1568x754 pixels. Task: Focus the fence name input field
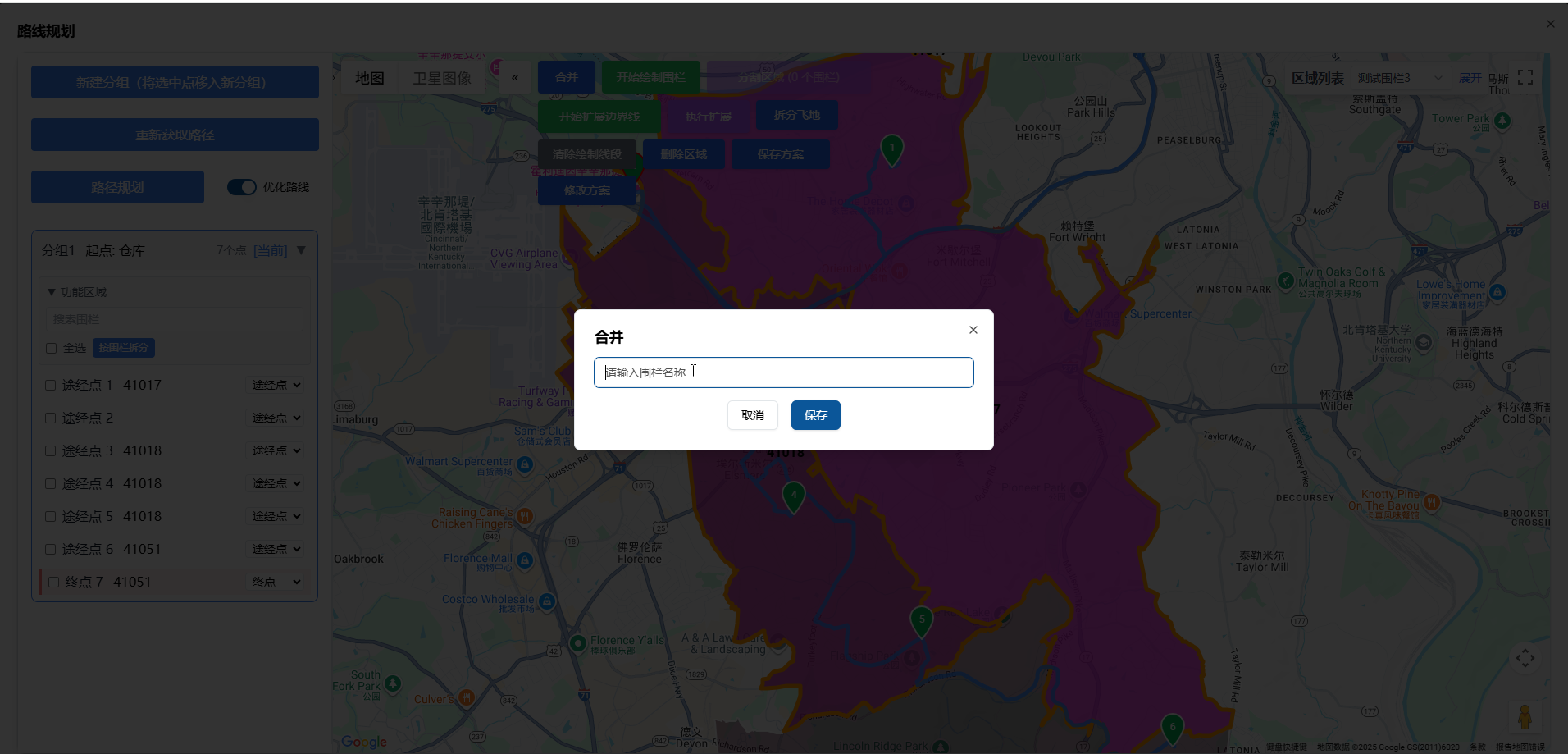783,372
